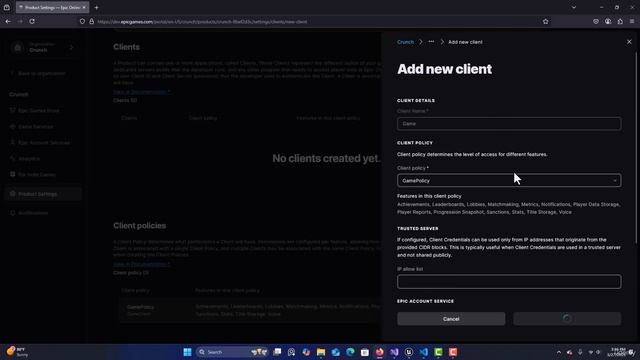
Task: Open the Microsoft Store taskbar icon
Action: (365, 352)
